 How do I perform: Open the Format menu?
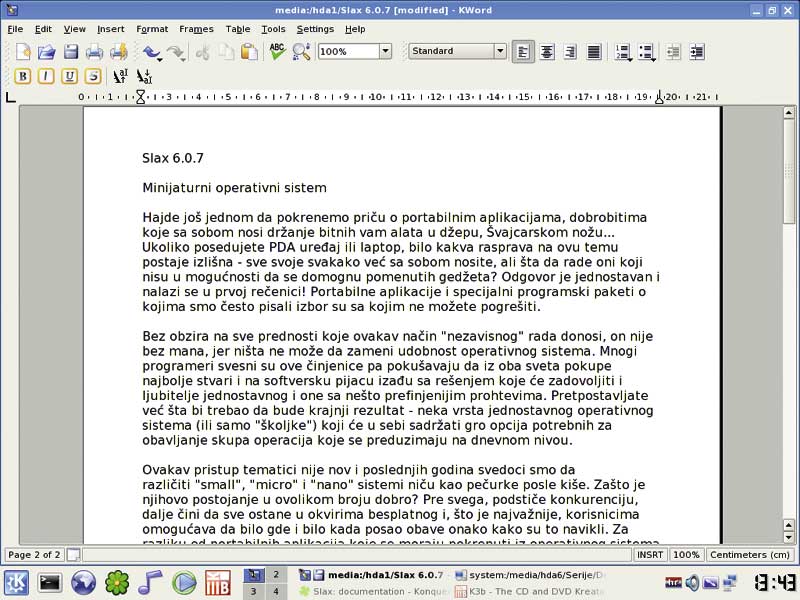(152, 29)
